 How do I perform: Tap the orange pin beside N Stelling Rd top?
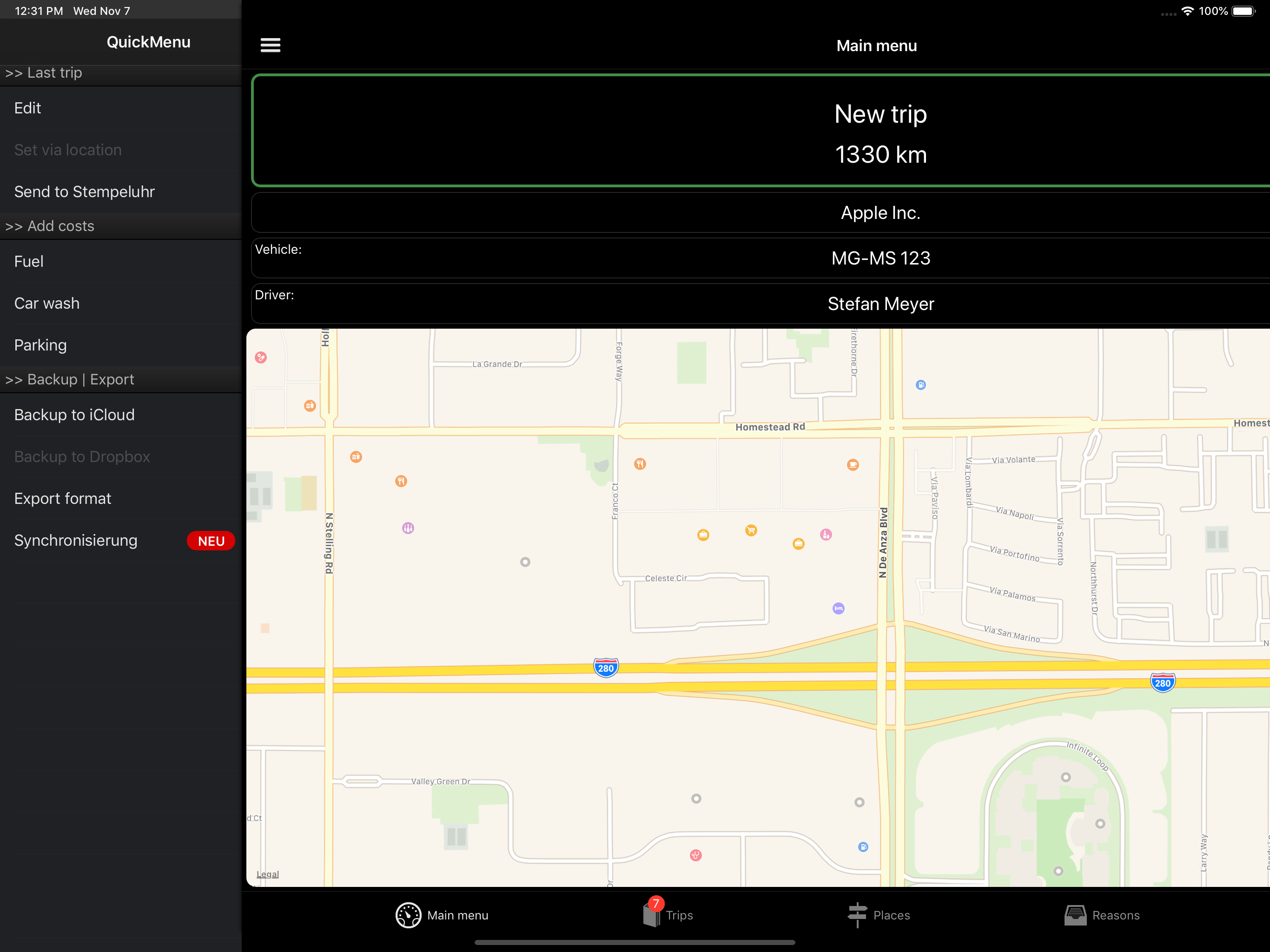(x=310, y=406)
